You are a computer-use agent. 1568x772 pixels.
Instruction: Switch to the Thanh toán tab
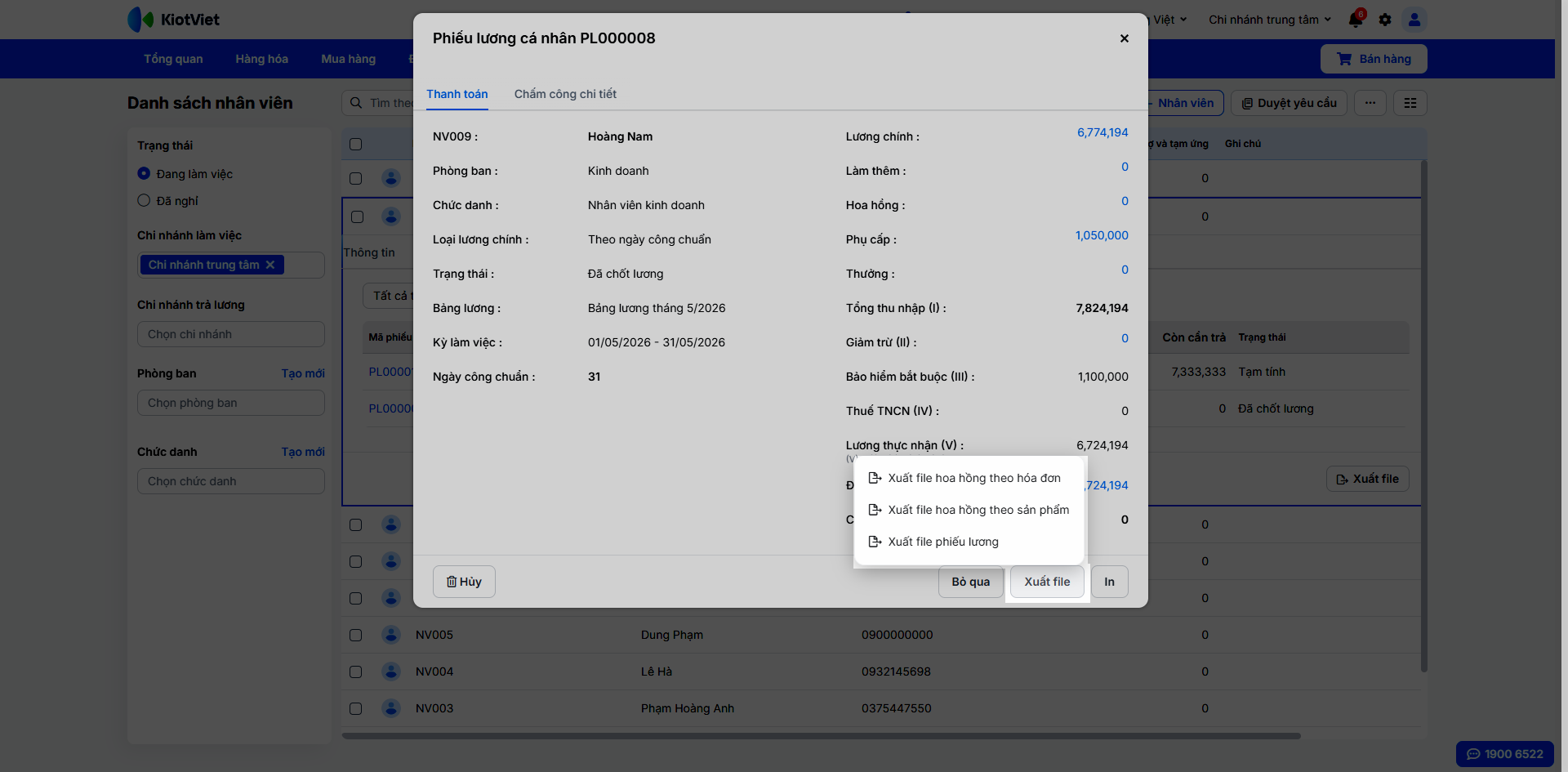[457, 94]
